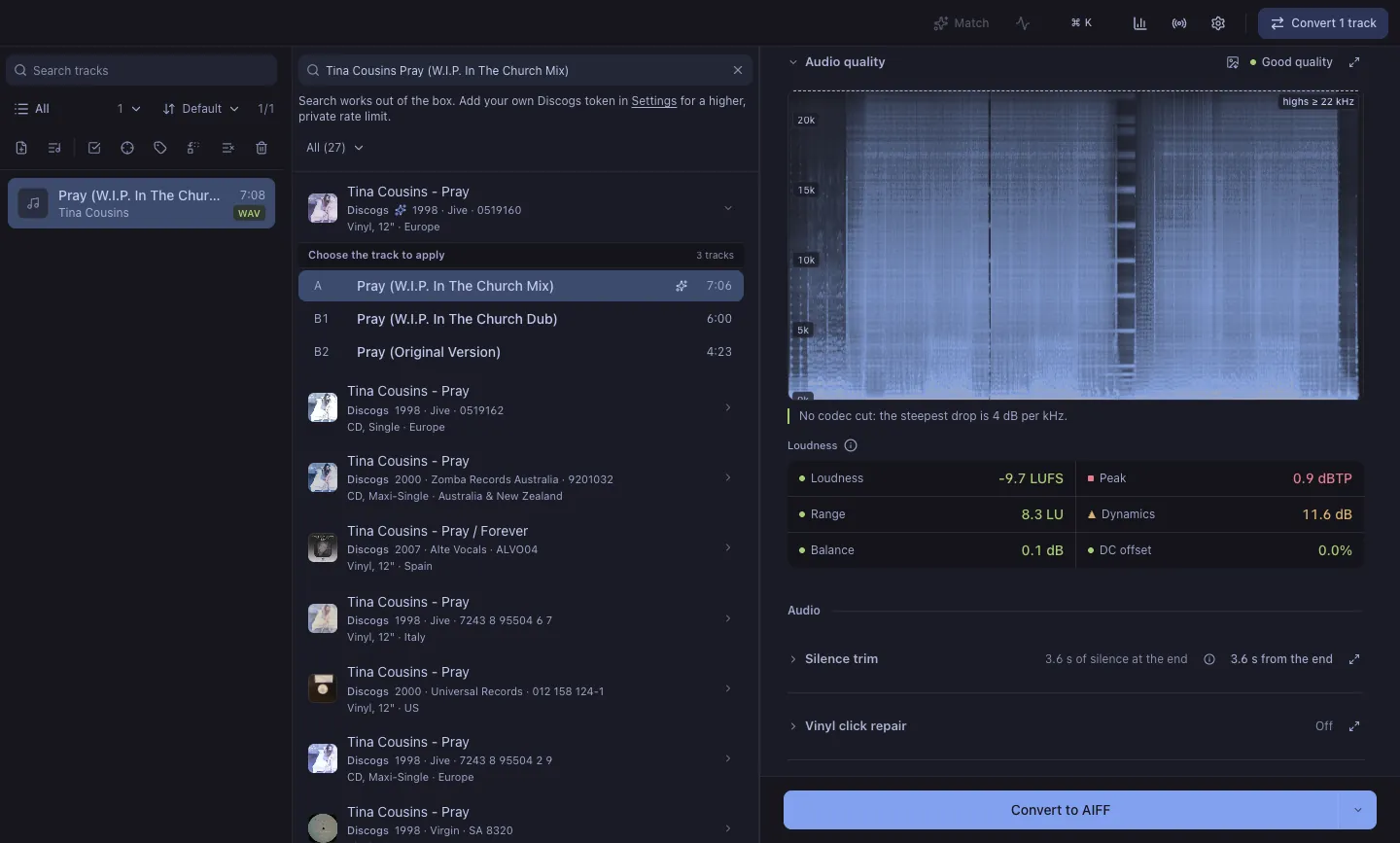Open the bar chart statistics icon
Screen dimensions: 1400x843
tap(1139, 23)
